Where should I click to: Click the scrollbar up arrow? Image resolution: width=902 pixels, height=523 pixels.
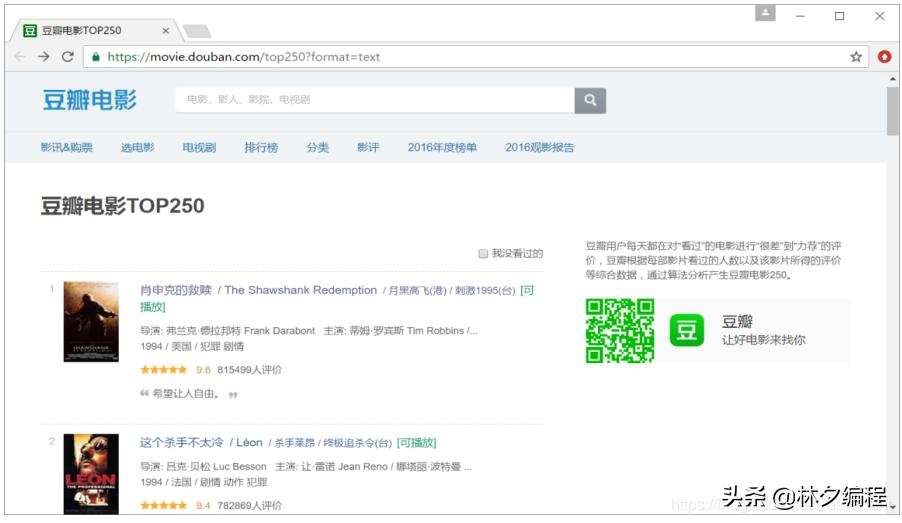click(x=892, y=79)
